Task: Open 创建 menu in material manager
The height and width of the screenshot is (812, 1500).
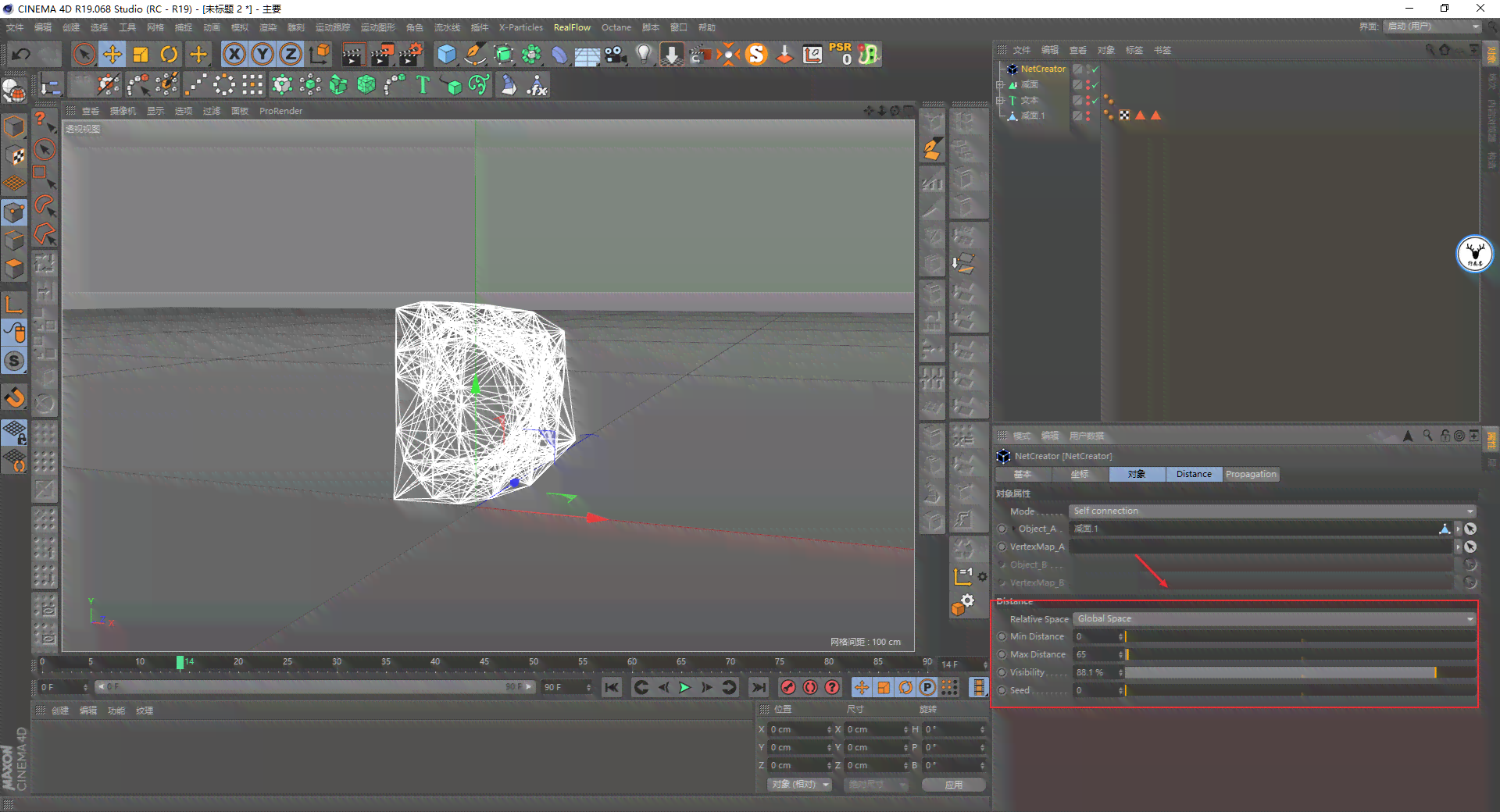Action: coord(60,710)
